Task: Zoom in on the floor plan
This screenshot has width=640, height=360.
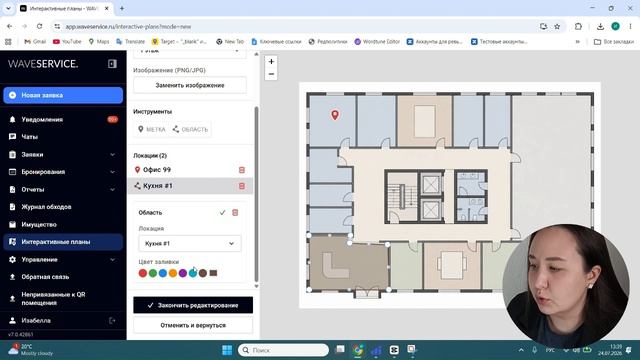Action: point(271,62)
